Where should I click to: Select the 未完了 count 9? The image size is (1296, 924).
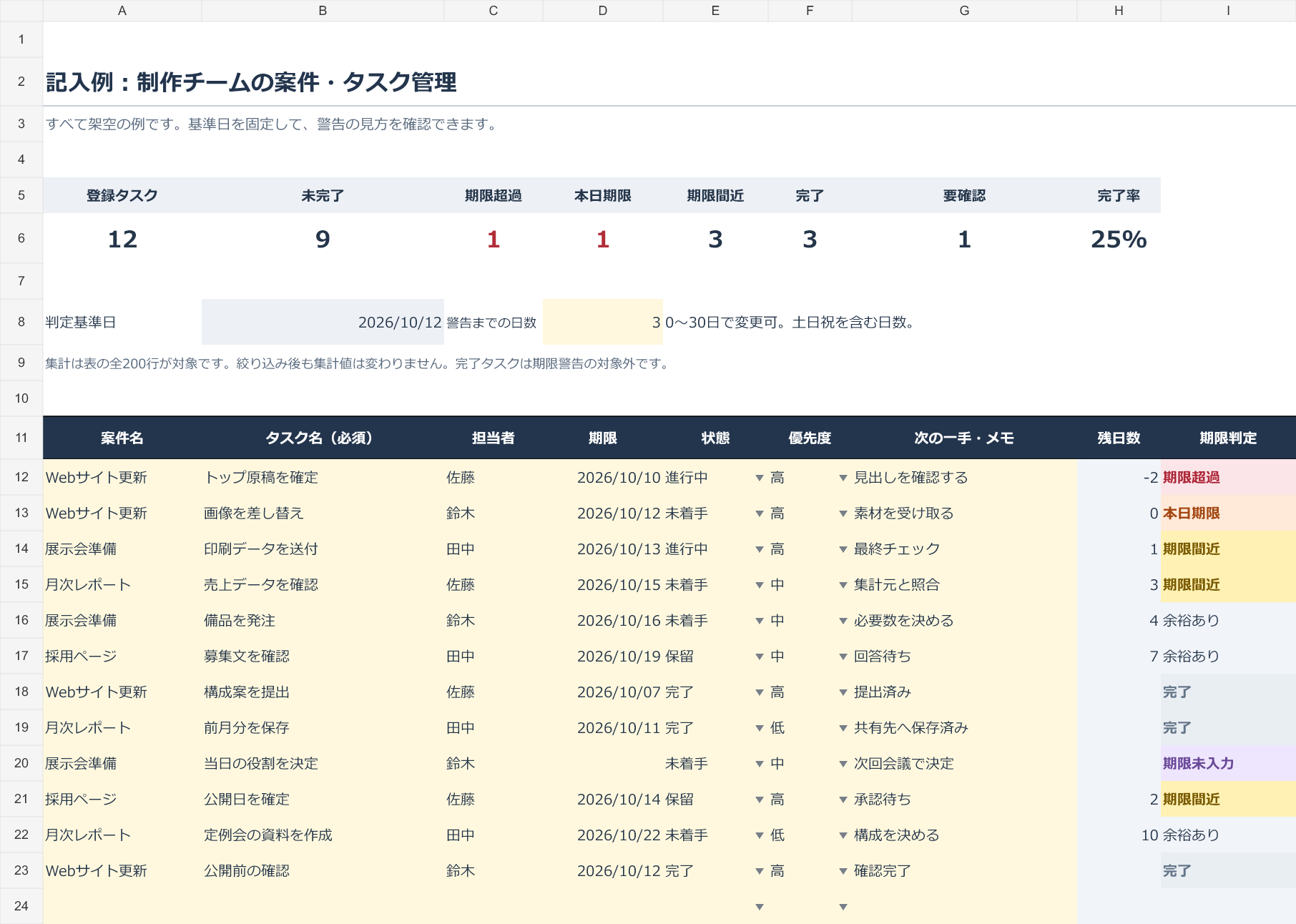point(323,239)
